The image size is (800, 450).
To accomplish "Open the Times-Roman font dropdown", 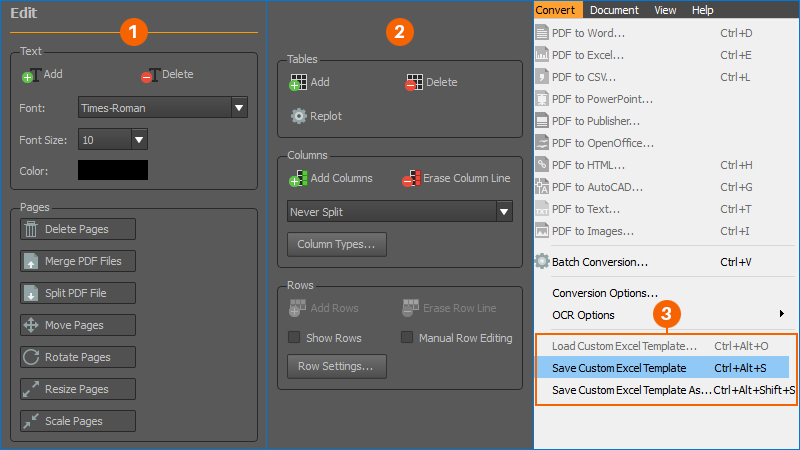I will click(239, 107).
